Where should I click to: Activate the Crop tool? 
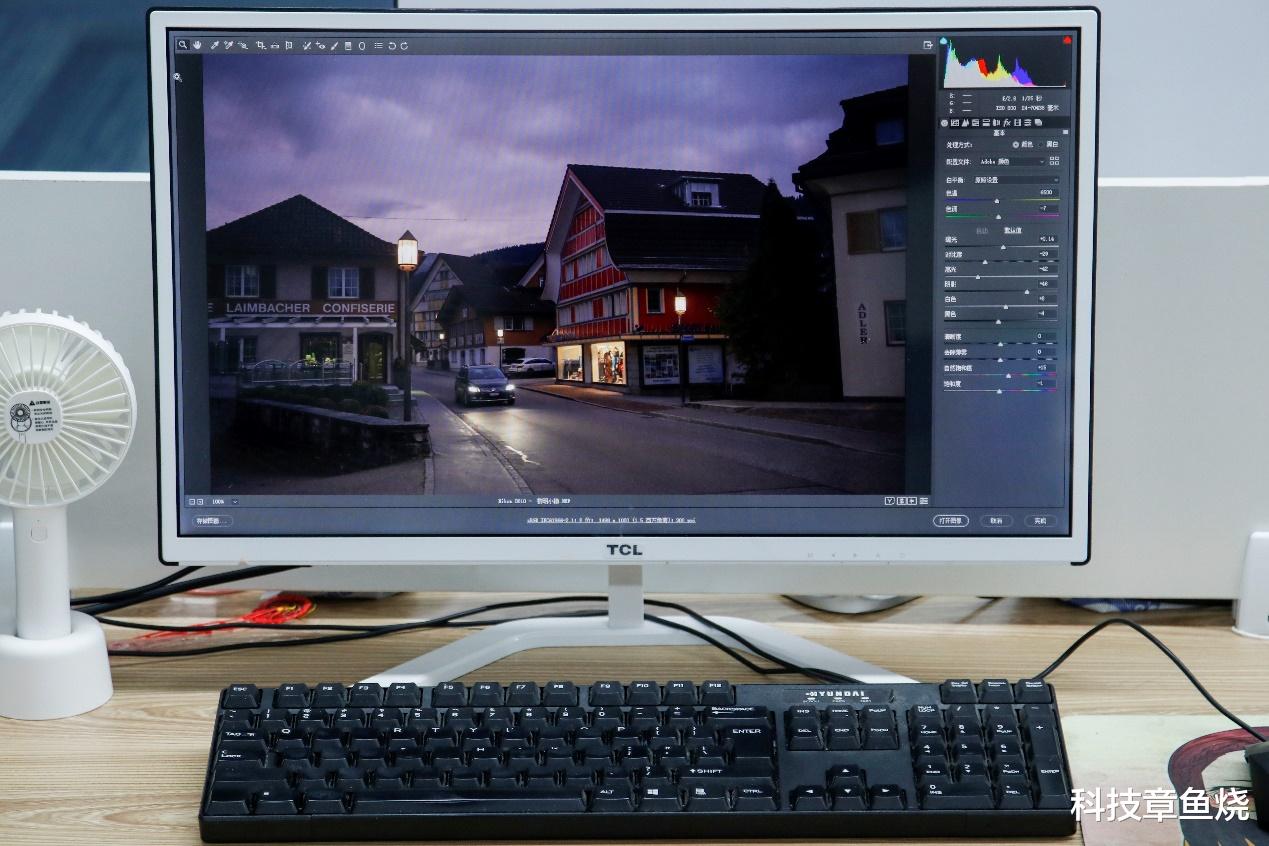(x=261, y=45)
